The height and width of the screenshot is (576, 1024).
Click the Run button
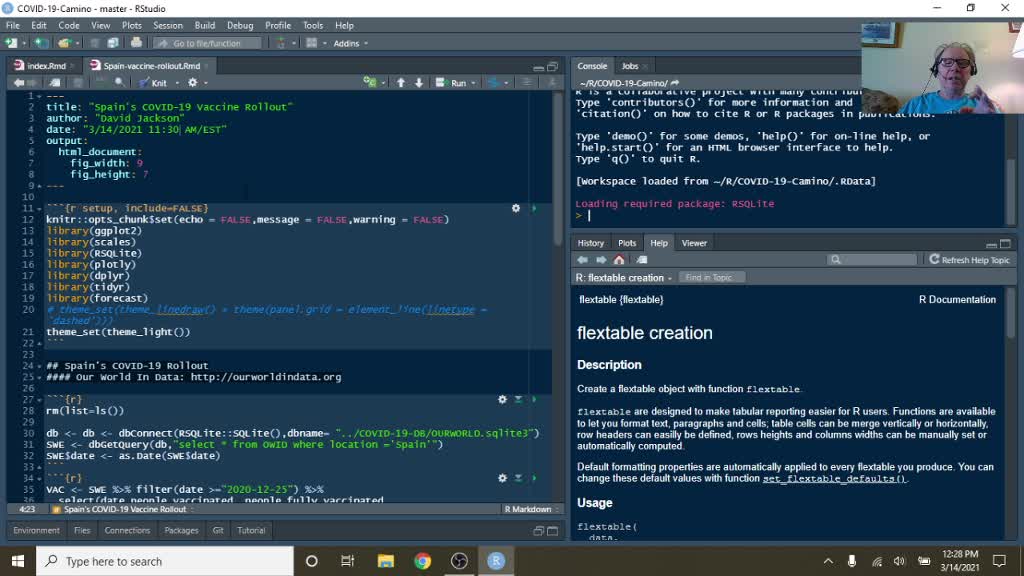pyautogui.click(x=452, y=83)
